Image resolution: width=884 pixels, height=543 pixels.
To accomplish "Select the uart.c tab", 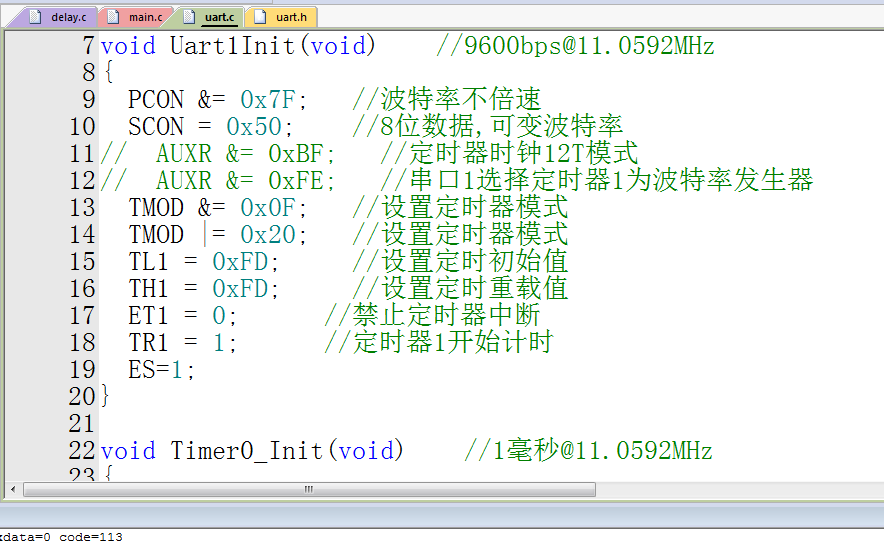I will 210,17.
